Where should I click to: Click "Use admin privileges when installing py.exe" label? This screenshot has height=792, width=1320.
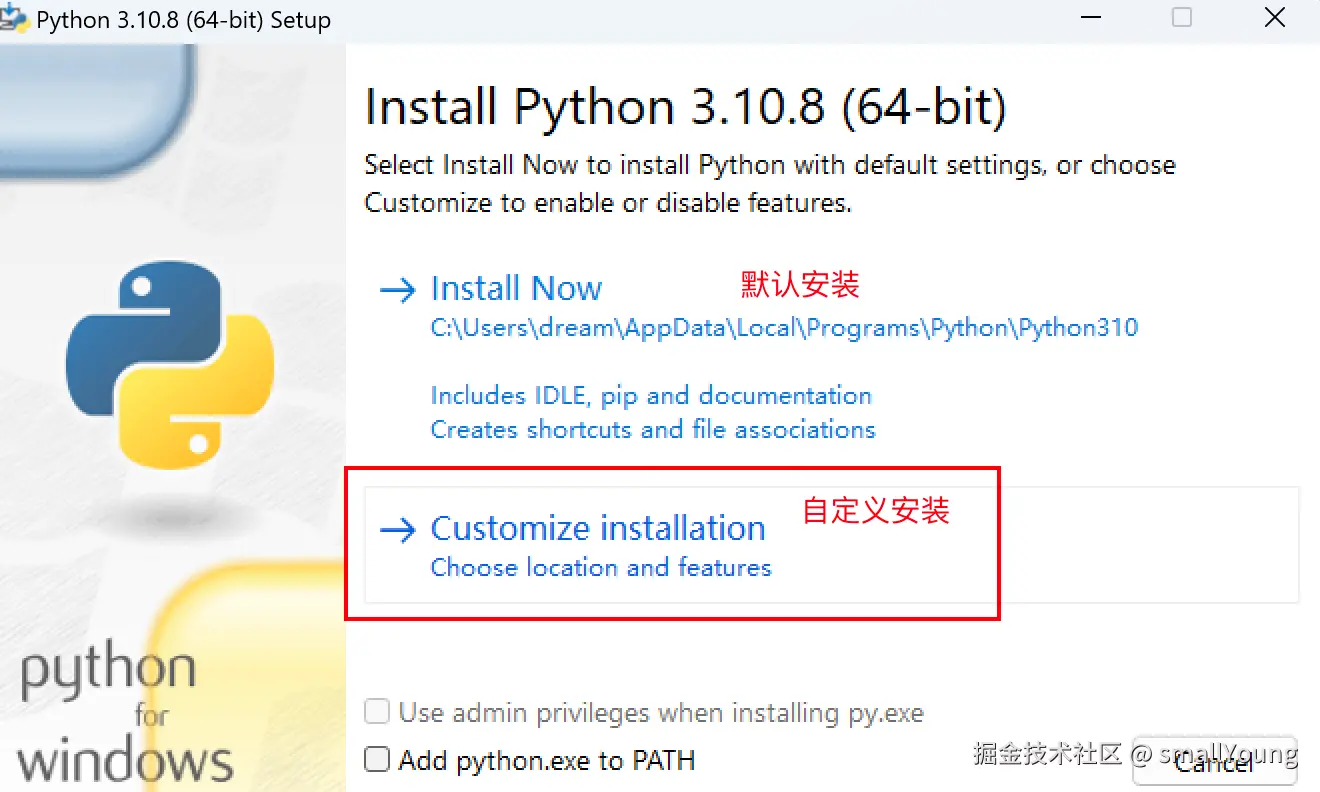(x=660, y=713)
